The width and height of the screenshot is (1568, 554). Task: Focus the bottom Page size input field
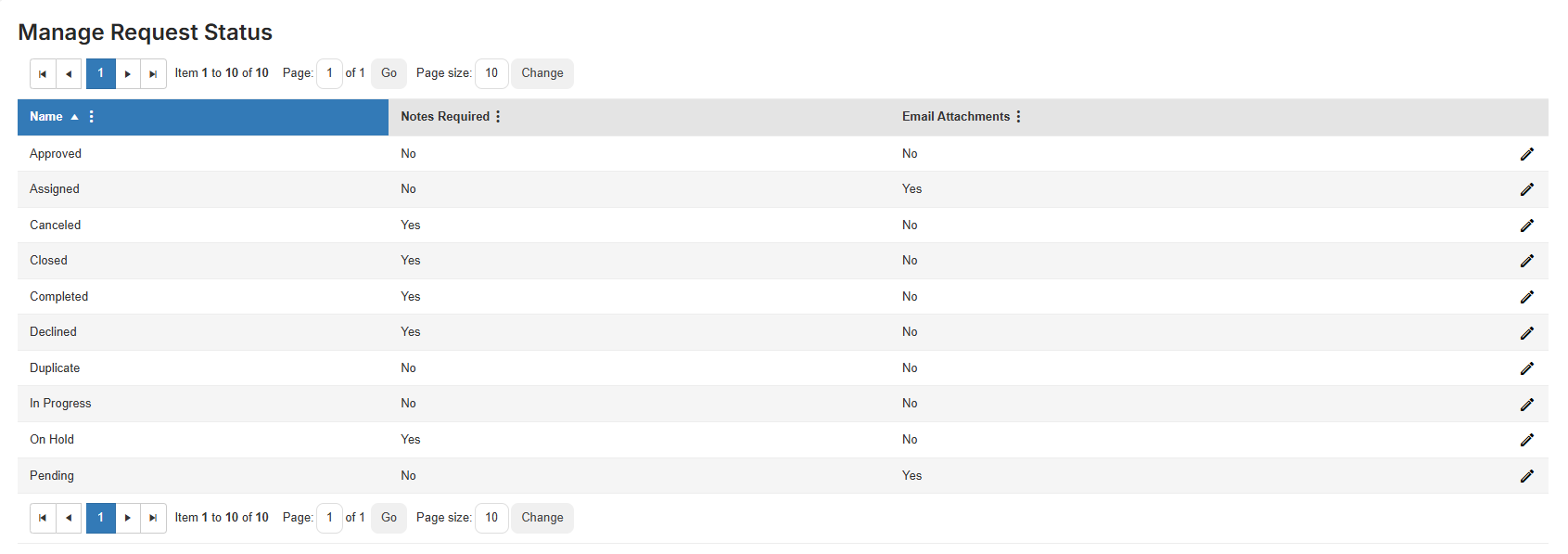tap(491, 518)
